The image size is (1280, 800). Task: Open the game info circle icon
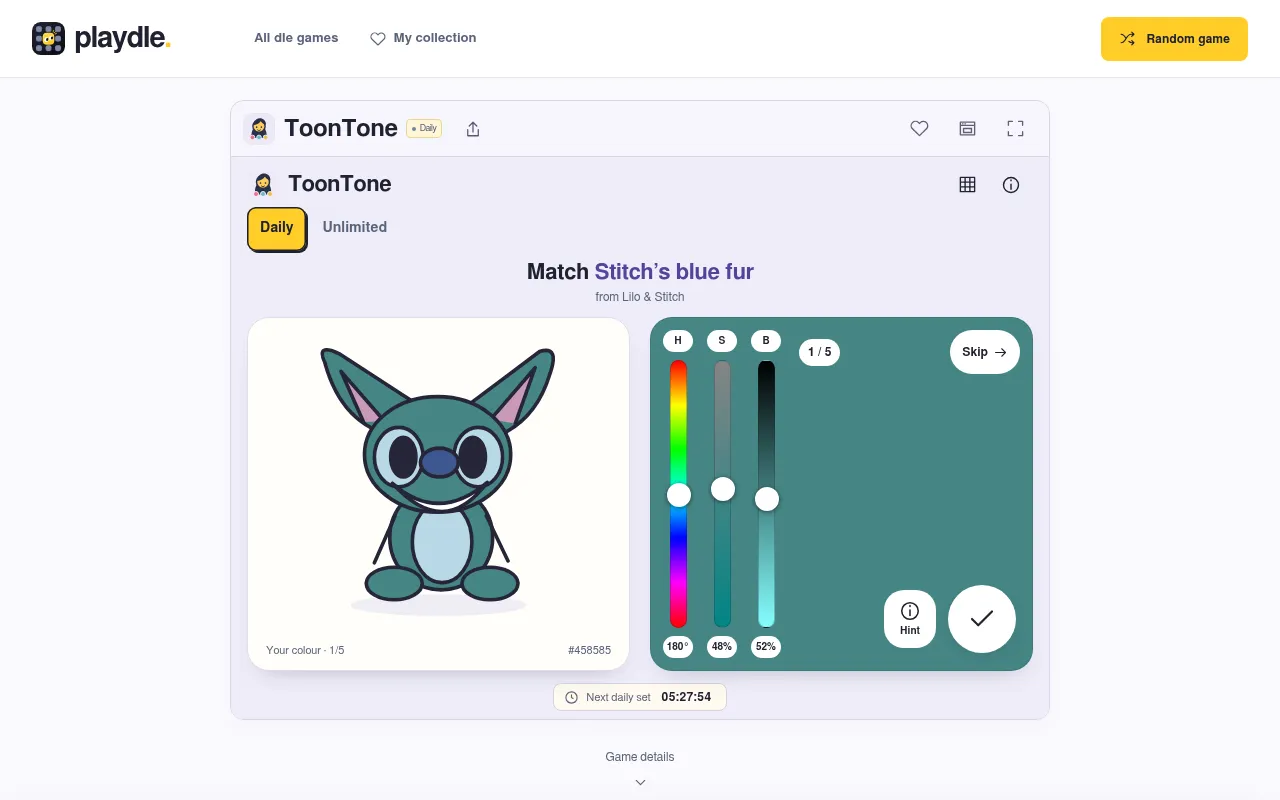[x=1011, y=185]
